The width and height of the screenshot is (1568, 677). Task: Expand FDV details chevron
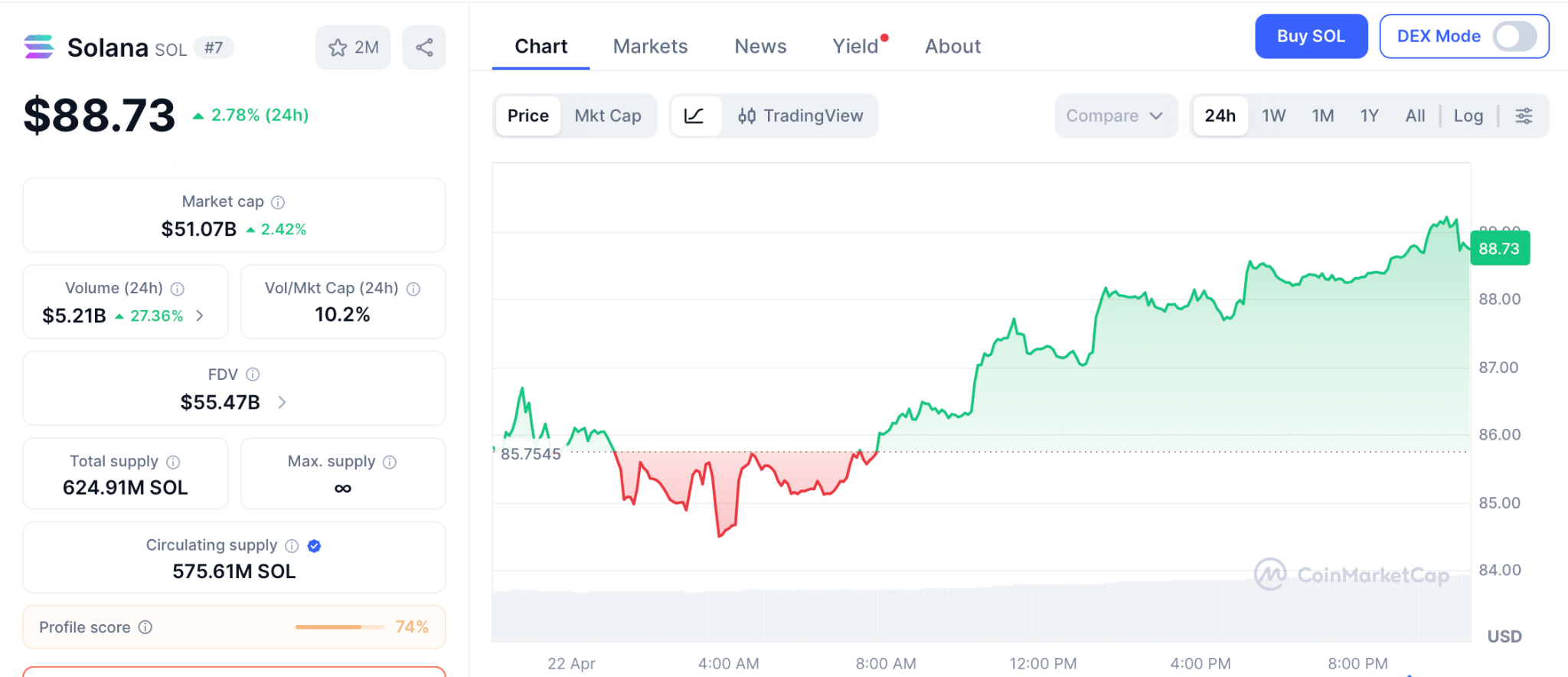[282, 402]
